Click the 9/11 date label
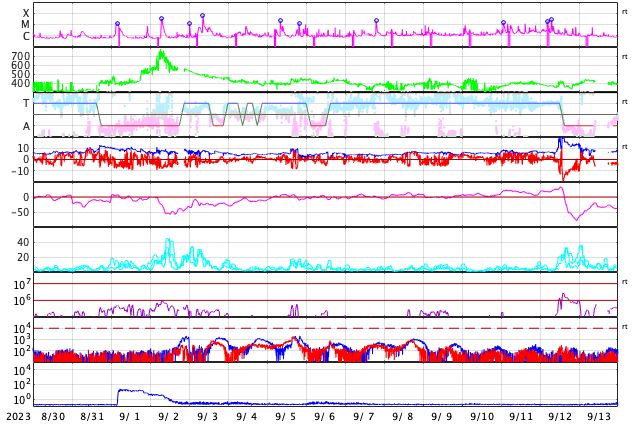The width and height of the screenshot is (634, 424). tap(521, 417)
